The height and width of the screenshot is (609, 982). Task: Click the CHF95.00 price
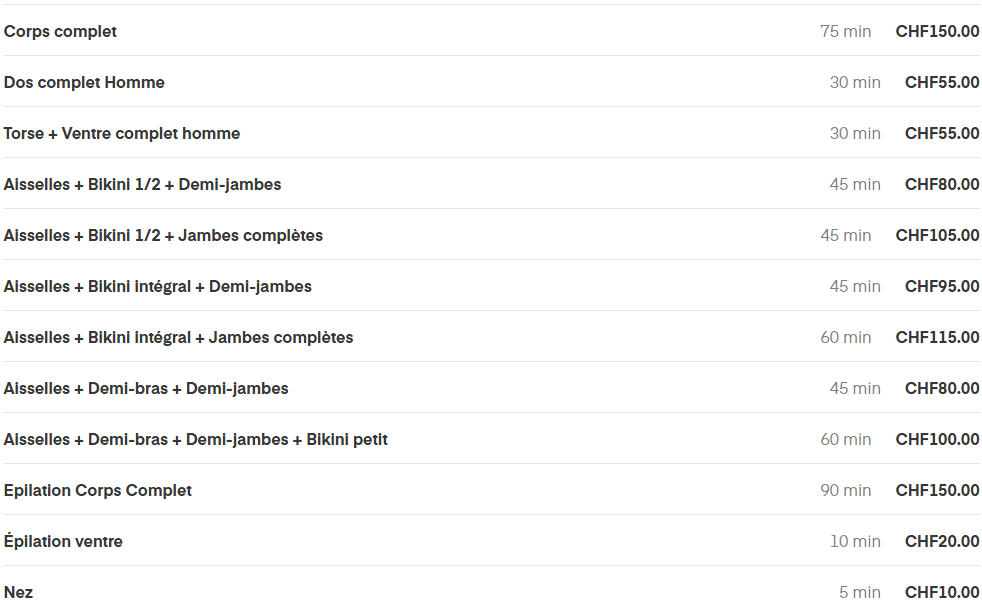942,286
